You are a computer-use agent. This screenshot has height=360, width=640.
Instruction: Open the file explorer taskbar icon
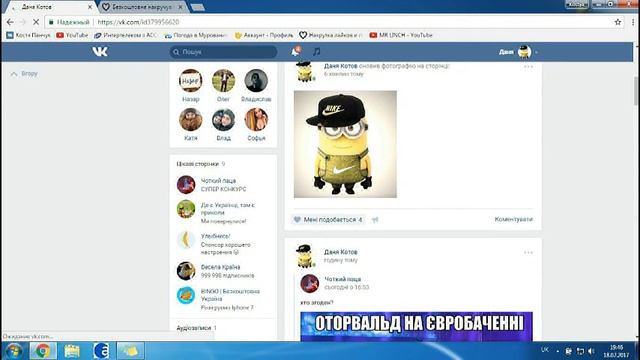(x=71, y=351)
